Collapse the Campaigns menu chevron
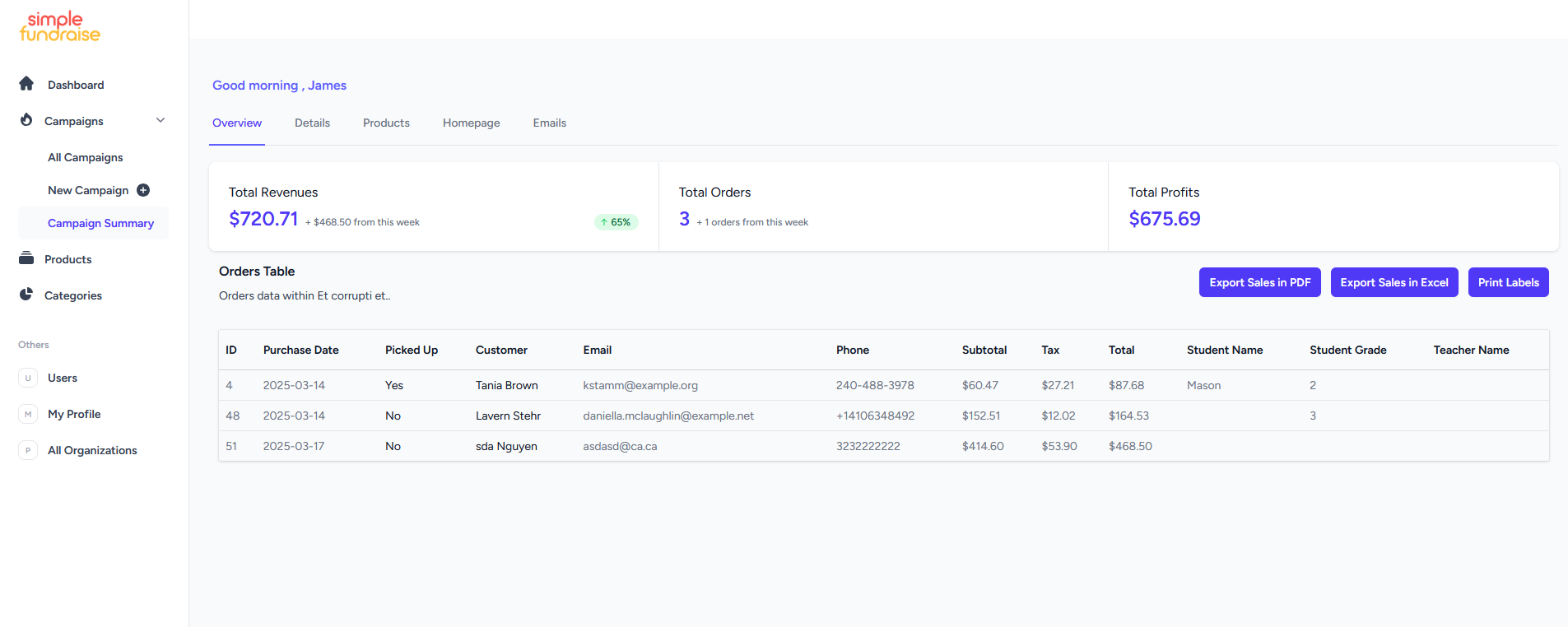The image size is (1568, 627). click(161, 120)
